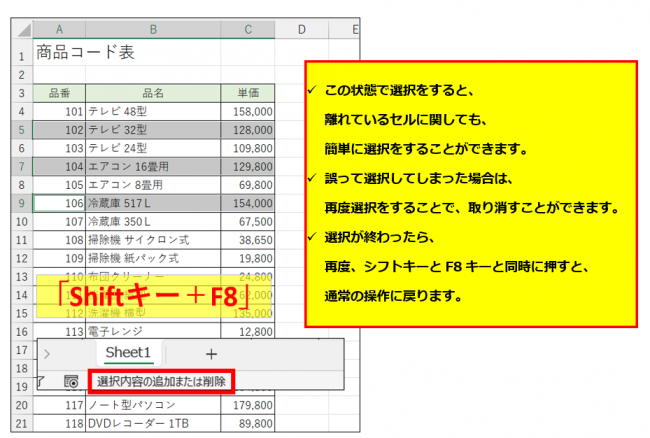
Task: Click row 5 header
Action: click(x=21, y=130)
